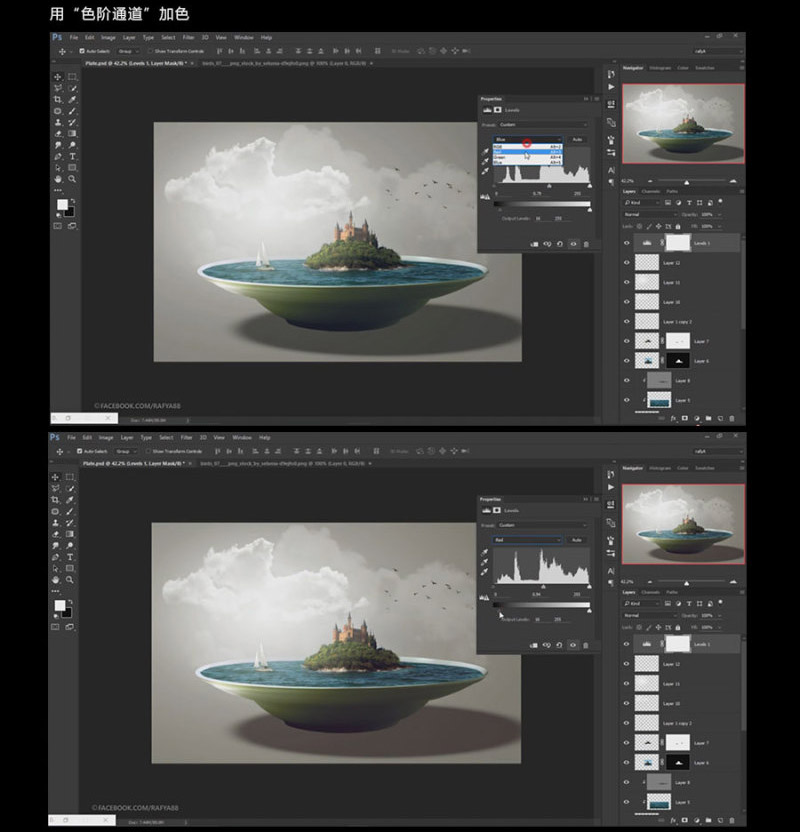Select the Dodge tool in bottom window

(70, 545)
